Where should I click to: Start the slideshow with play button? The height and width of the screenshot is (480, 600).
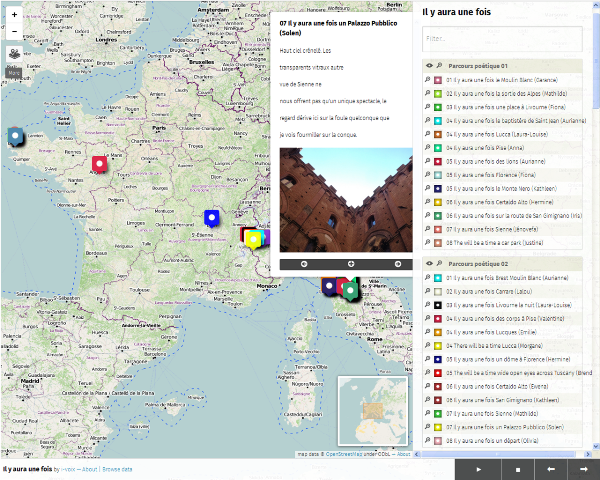(478, 469)
